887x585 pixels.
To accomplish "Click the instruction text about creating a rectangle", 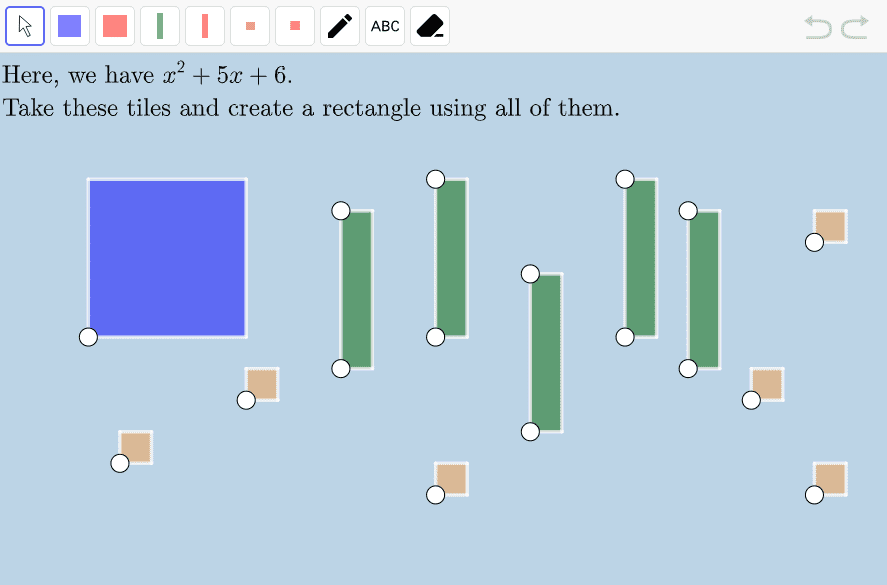I will [x=311, y=107].
